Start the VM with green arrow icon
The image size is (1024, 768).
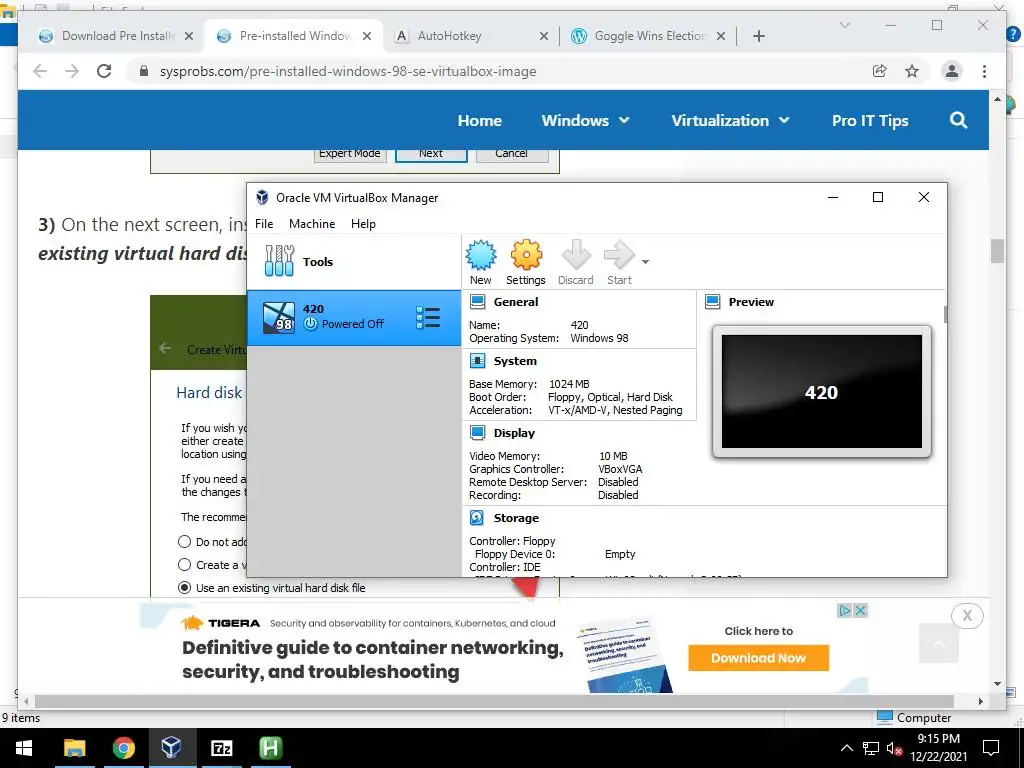point(619,255)
